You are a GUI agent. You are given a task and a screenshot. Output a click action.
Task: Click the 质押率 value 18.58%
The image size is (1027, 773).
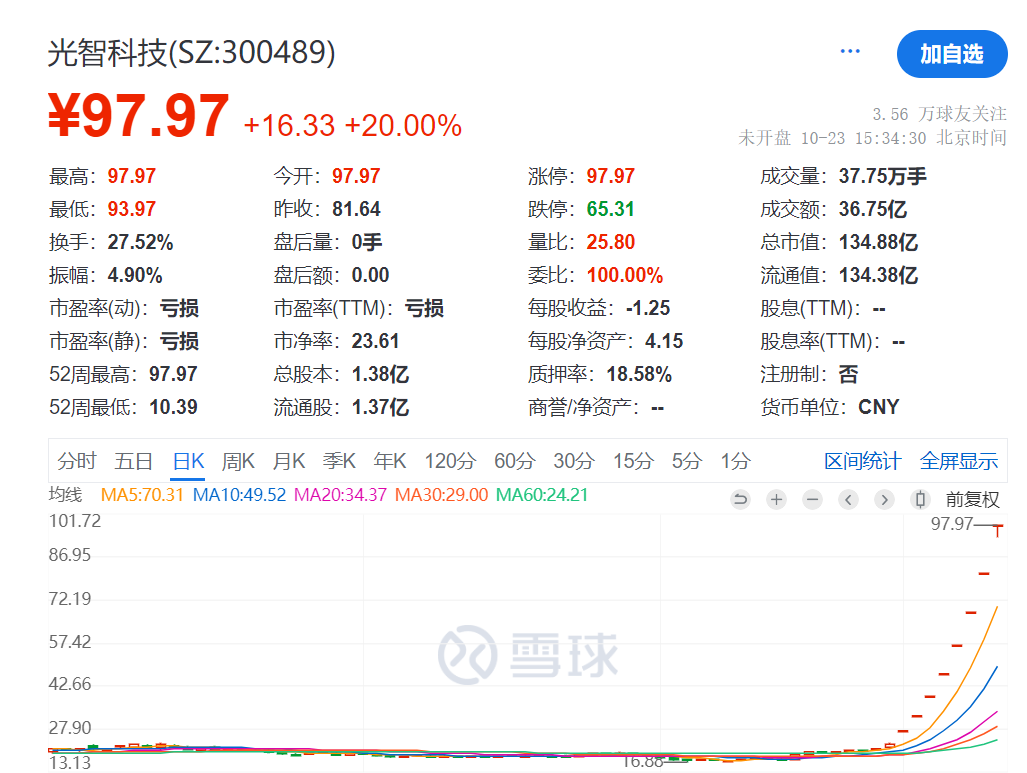639,374
